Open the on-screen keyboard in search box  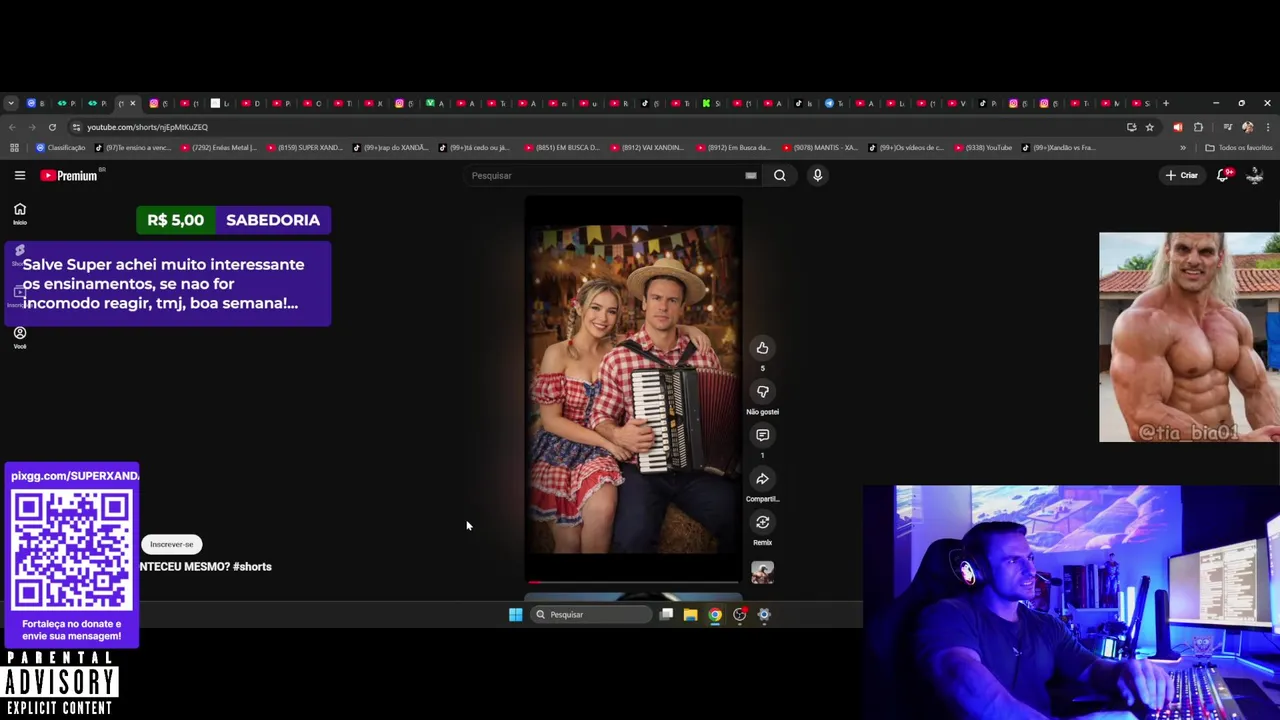pos(751,176)
